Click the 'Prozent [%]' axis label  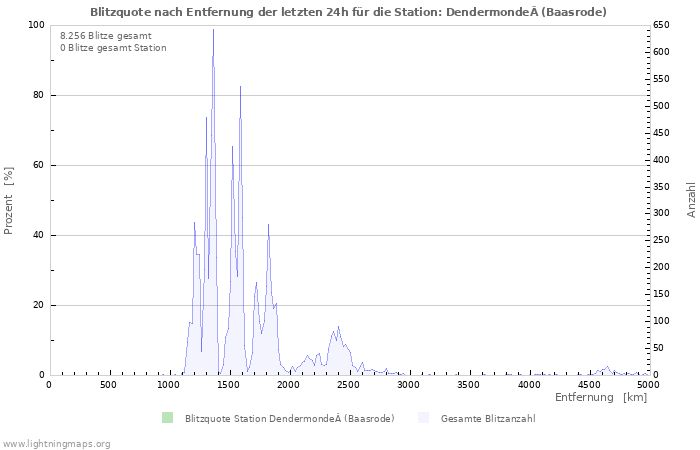click(x=8, y=200)
